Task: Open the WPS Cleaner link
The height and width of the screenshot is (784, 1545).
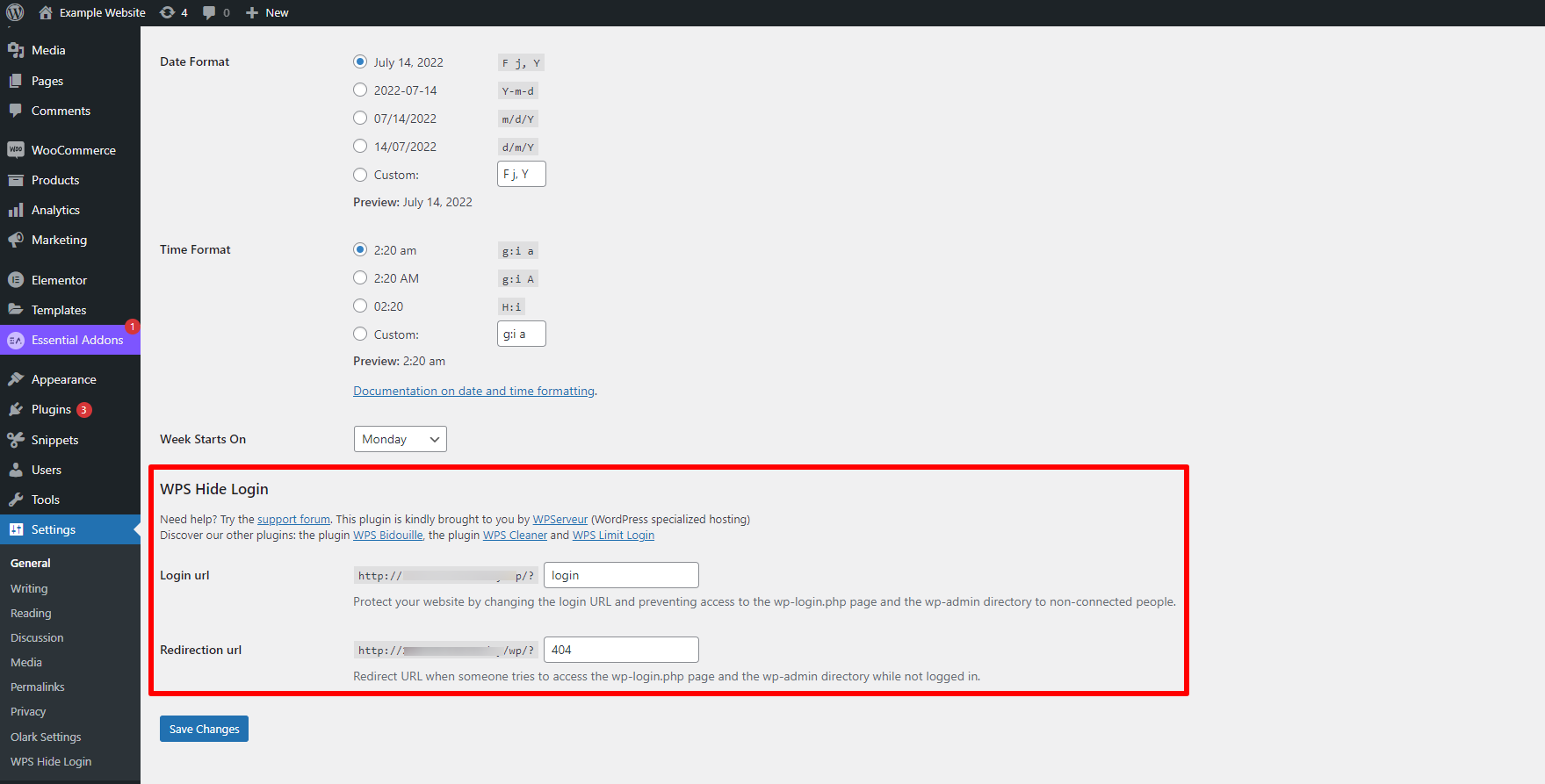Action: coord(515,535)
